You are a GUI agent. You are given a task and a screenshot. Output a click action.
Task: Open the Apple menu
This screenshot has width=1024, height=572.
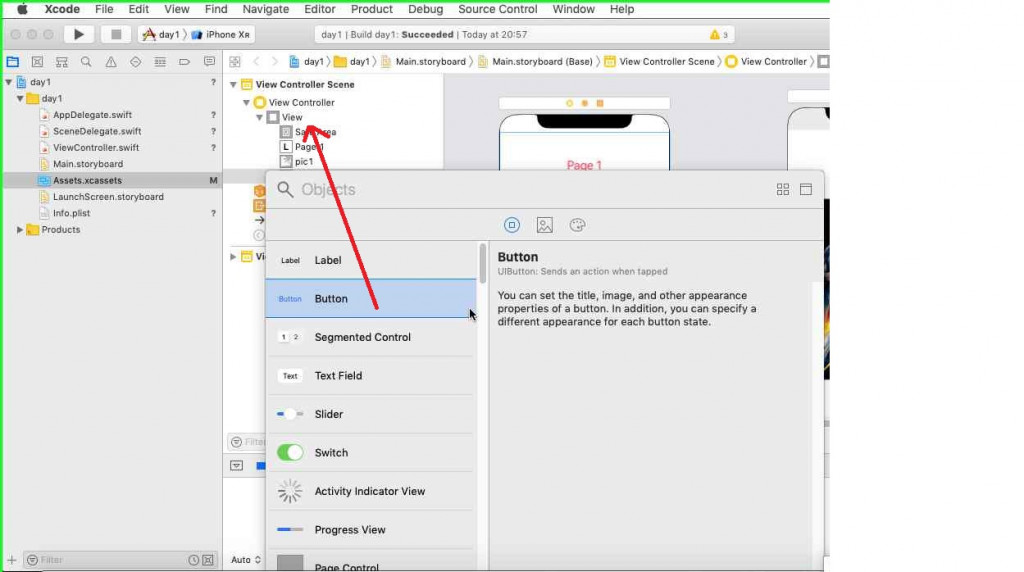(22, 9)
